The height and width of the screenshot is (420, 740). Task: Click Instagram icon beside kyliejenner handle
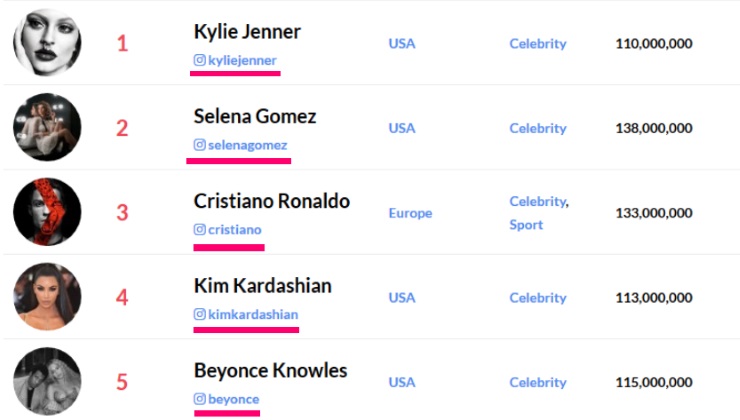point(200,60)
